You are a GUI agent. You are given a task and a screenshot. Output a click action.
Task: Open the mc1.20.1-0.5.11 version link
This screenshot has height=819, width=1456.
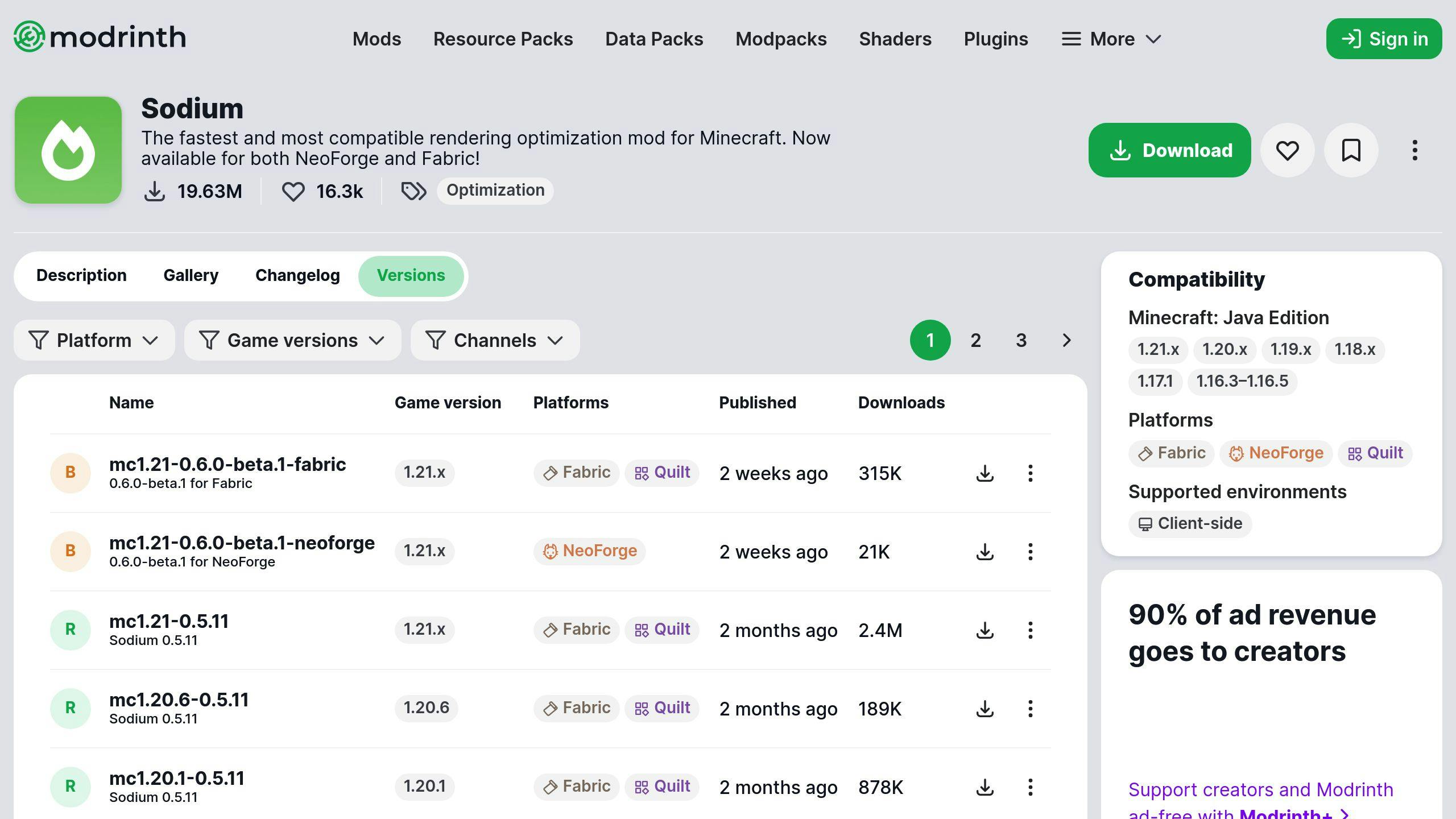[x=177, y=779]
